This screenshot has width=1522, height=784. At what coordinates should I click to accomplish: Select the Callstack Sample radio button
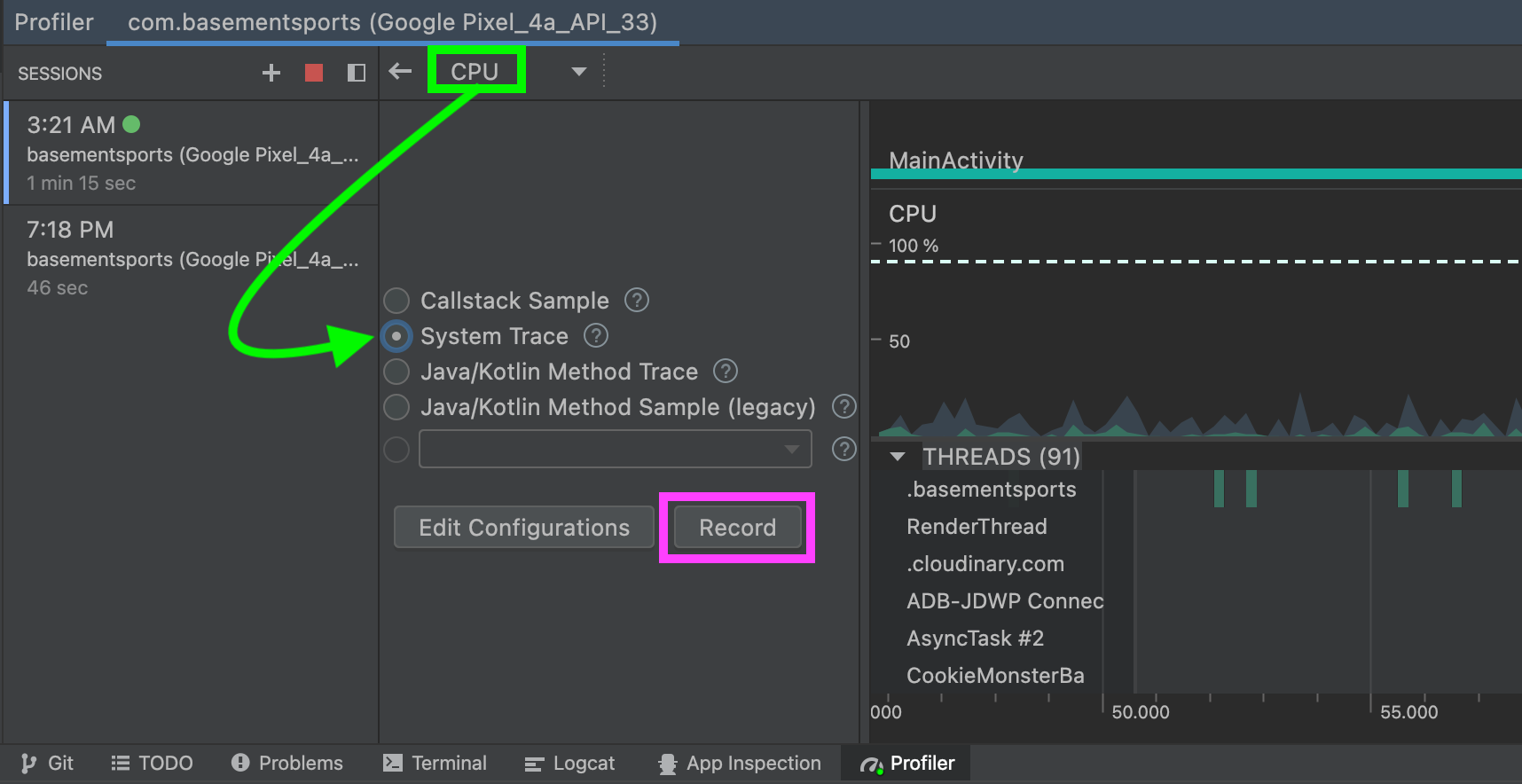point(396,301)
